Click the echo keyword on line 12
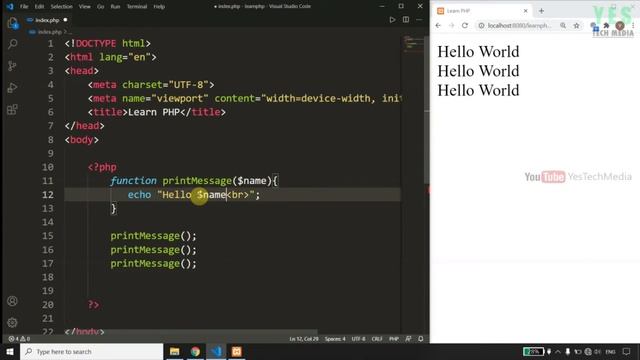Viewport: 640px width, 360px height. (x=139, y=195)
